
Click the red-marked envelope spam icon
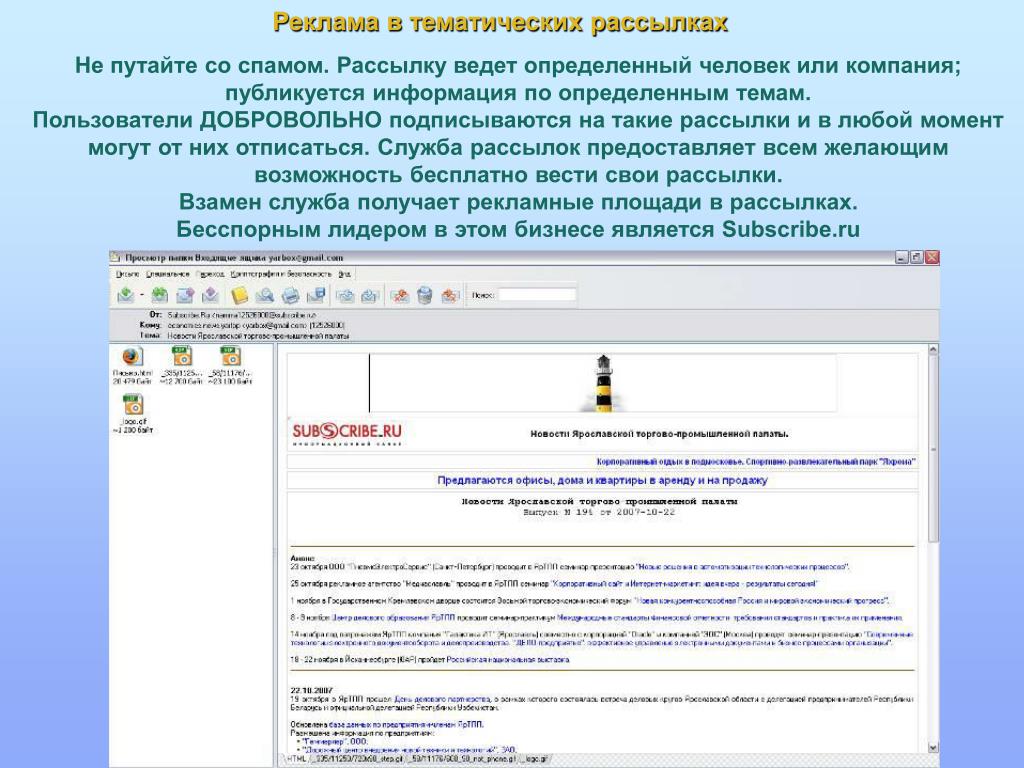pos(400,295)
